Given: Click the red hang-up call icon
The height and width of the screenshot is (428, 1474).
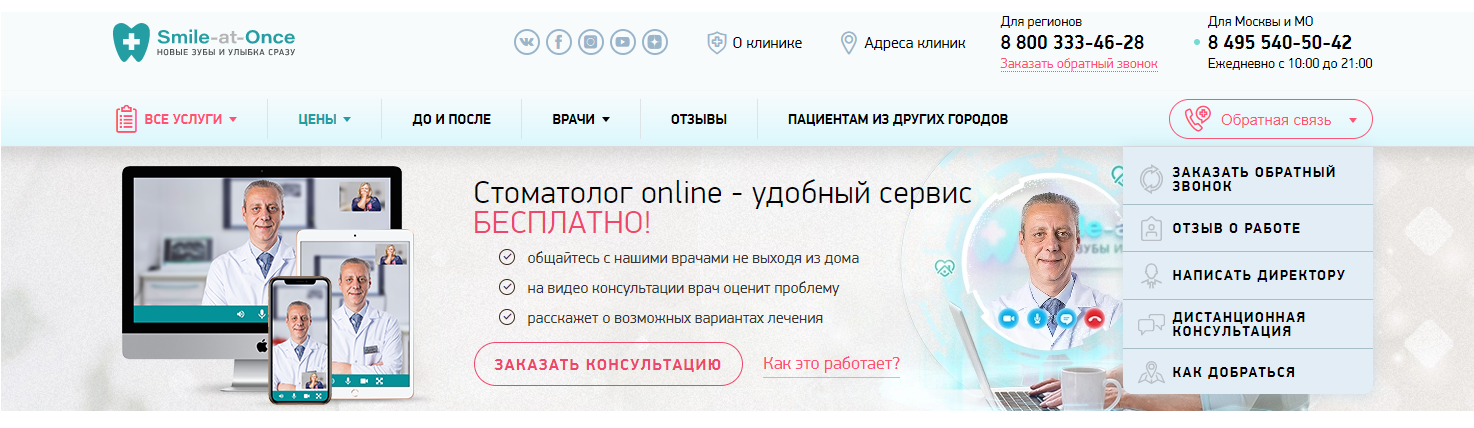Looking at the screenshot, I should 1096,318.
